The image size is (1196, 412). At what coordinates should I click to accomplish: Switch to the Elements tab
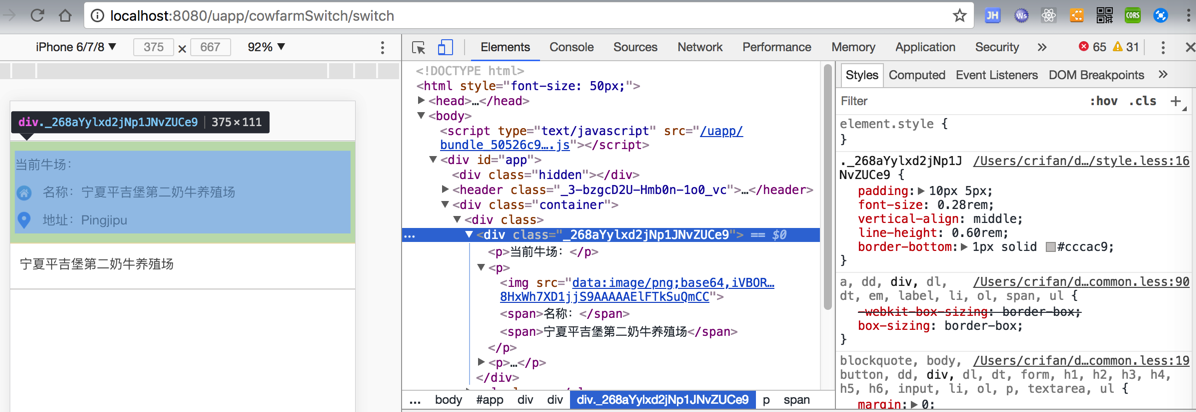[x=505, y=47]
